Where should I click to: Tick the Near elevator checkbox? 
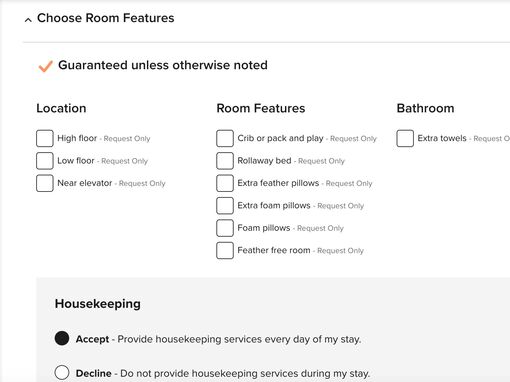pos(45,183)
